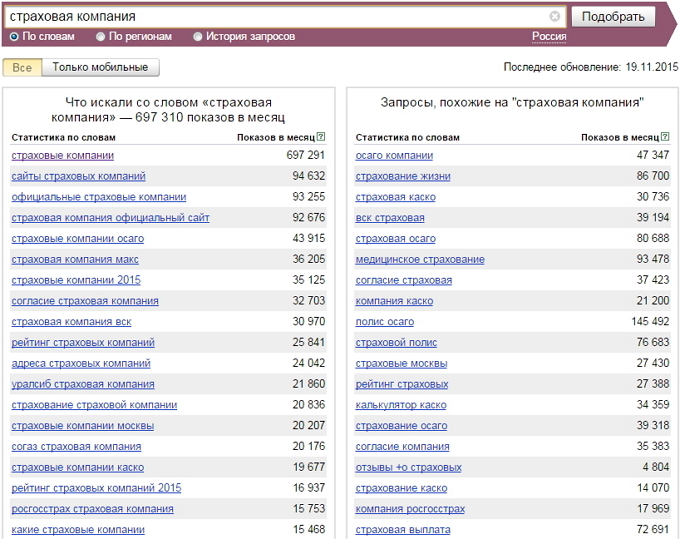Viewport: 680px width, 539px height.
Task: Open the 'страховая компания вск' link
Action: click(x=72, y=322)
